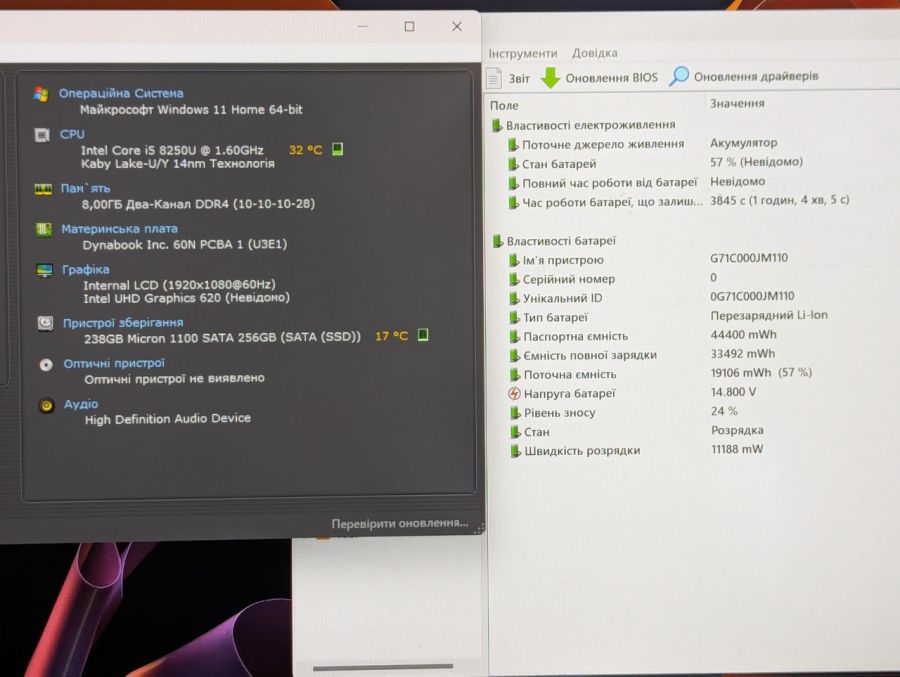Click the value 11188 mW
This screenshot has height=677, width=900.
(x=737, y=449)
